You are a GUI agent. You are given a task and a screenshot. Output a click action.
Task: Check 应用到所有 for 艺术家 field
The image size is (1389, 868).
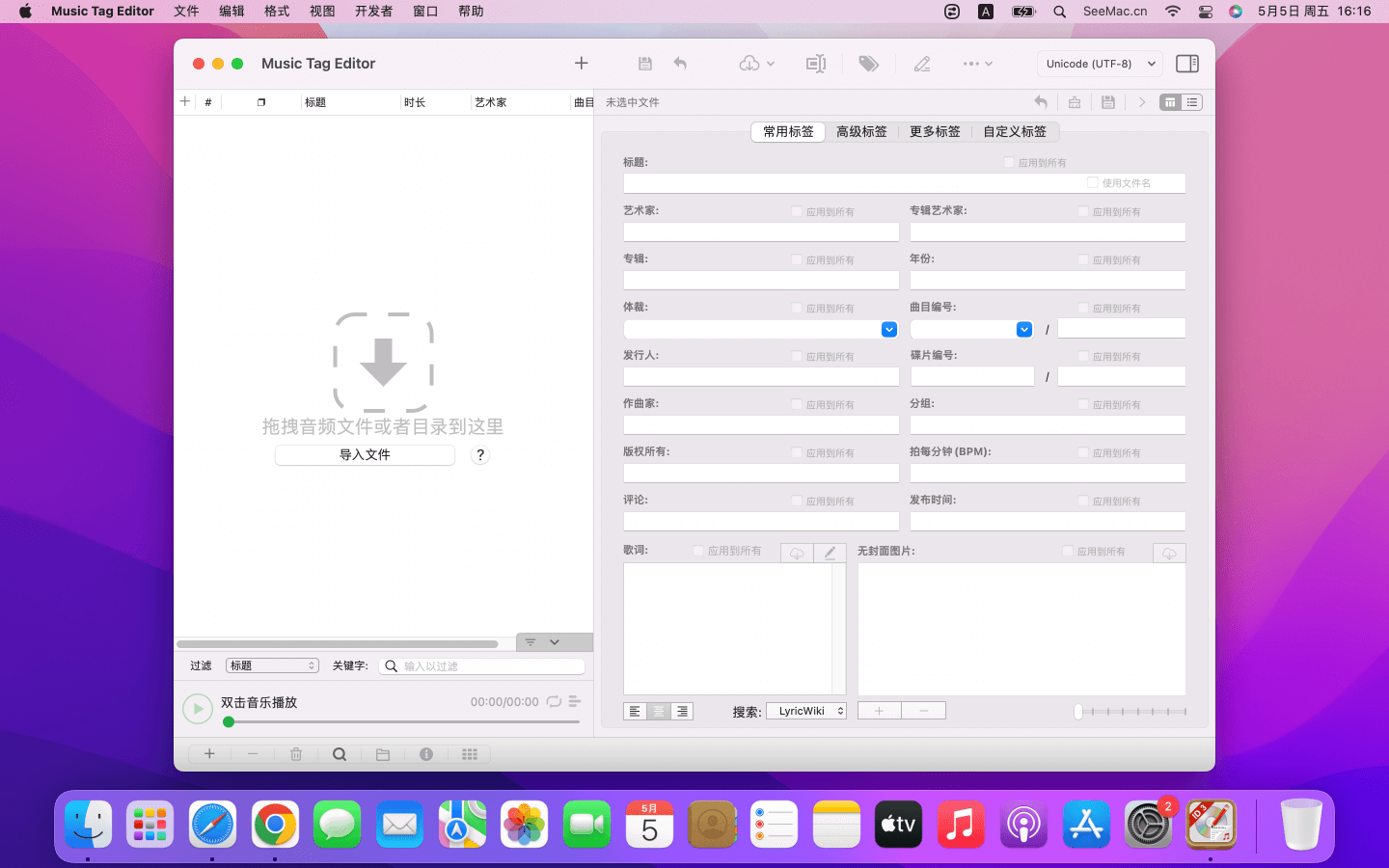[x=797, y=211]
